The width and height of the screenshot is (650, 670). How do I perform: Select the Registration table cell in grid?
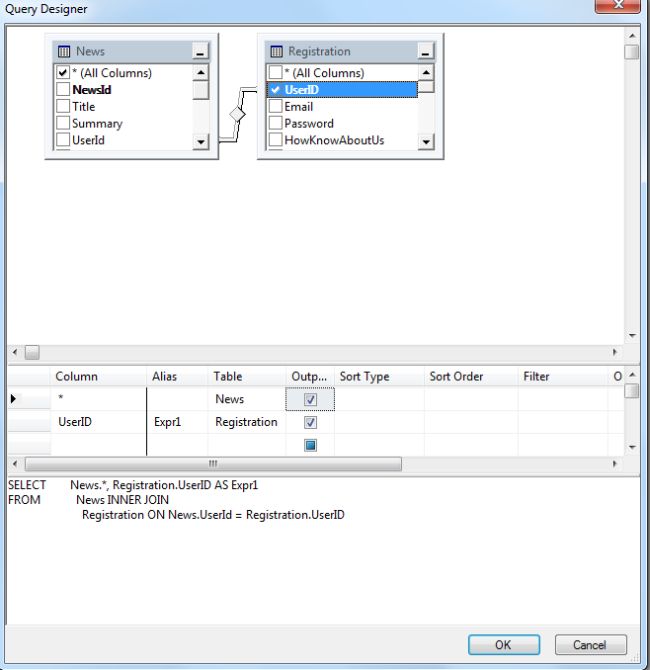click(x=247, y=422)
